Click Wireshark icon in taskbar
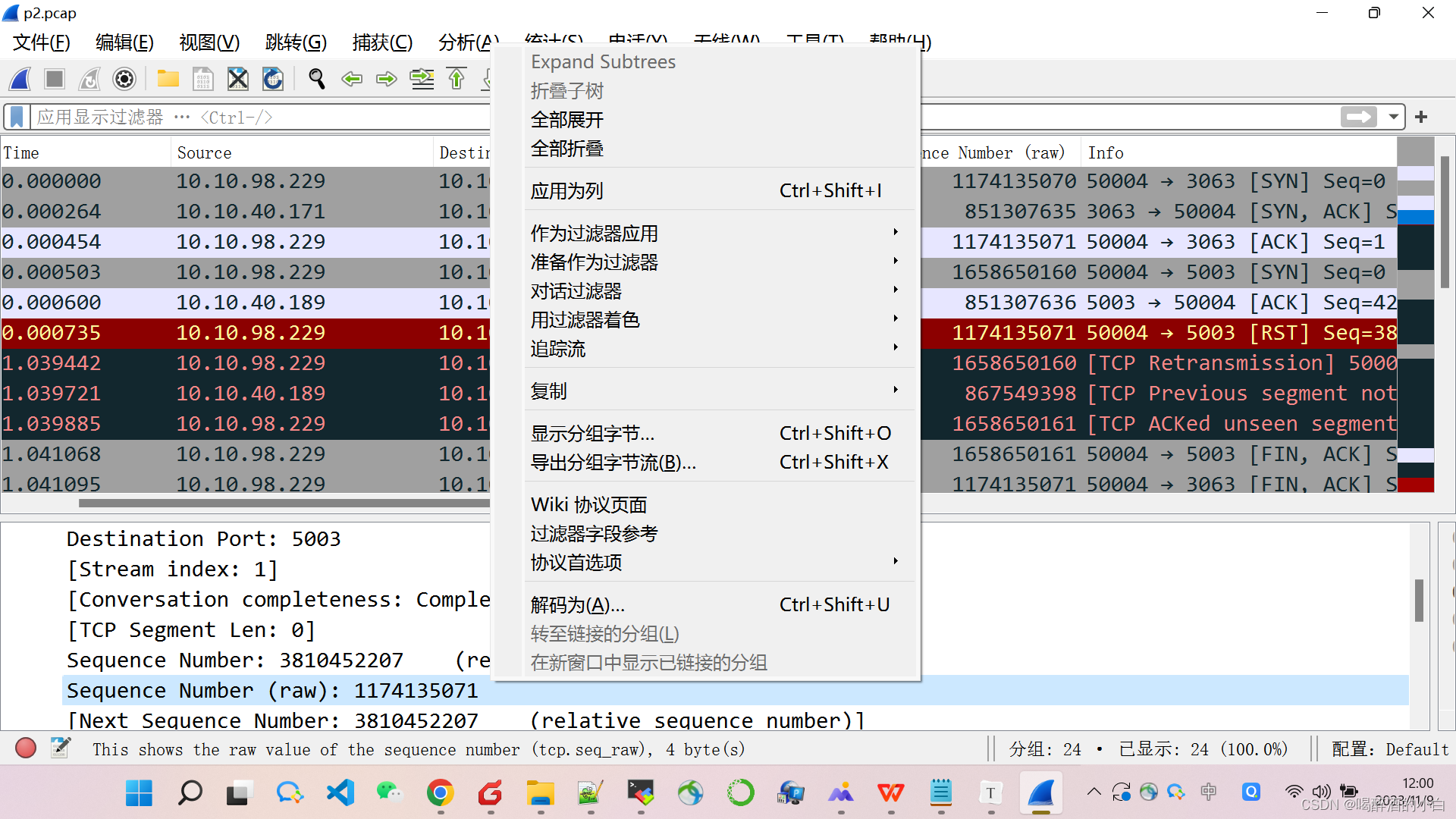The image size is (1456, 819). point(1041,793)
